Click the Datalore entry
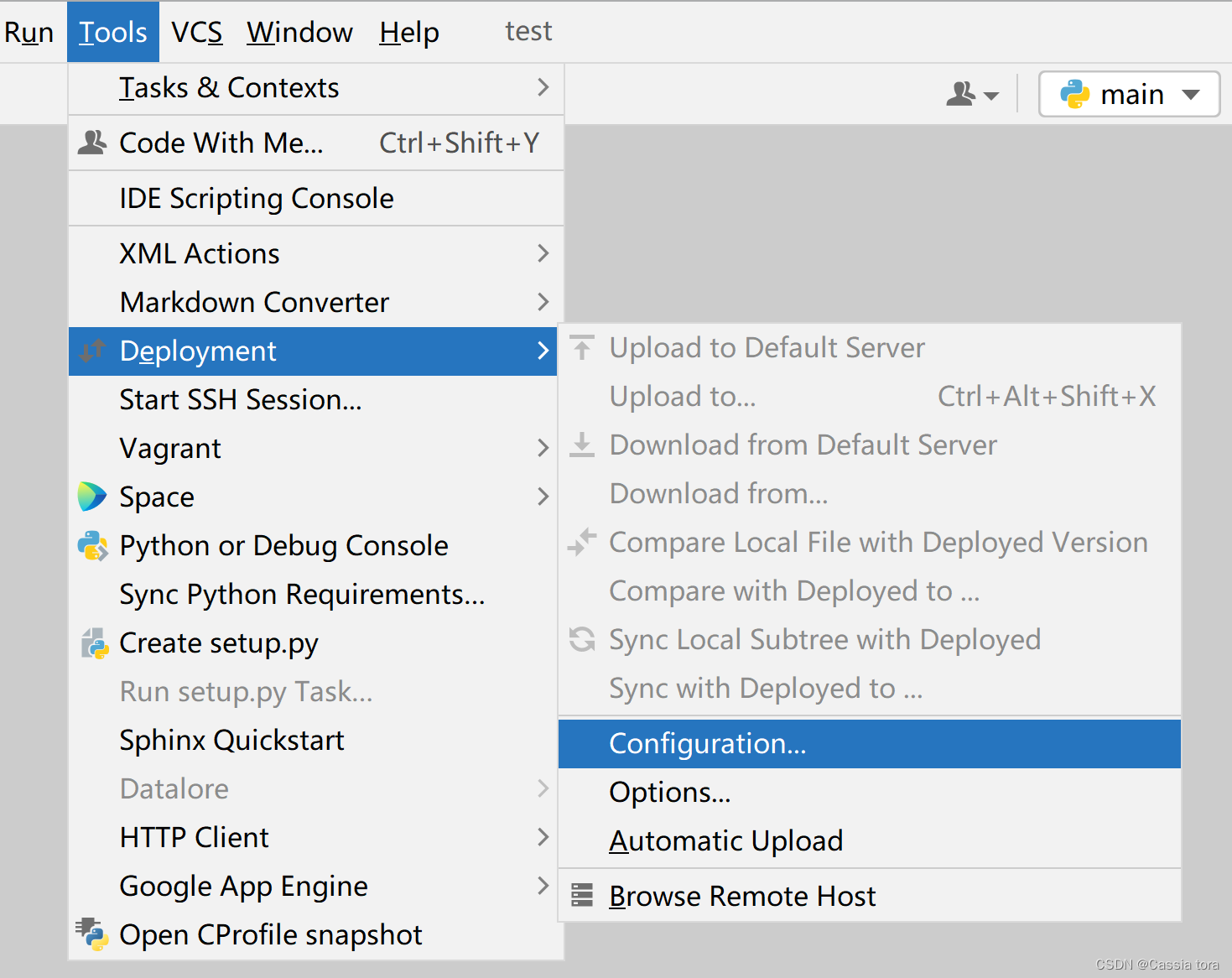1232x978 pixels. tap(313, 788)
